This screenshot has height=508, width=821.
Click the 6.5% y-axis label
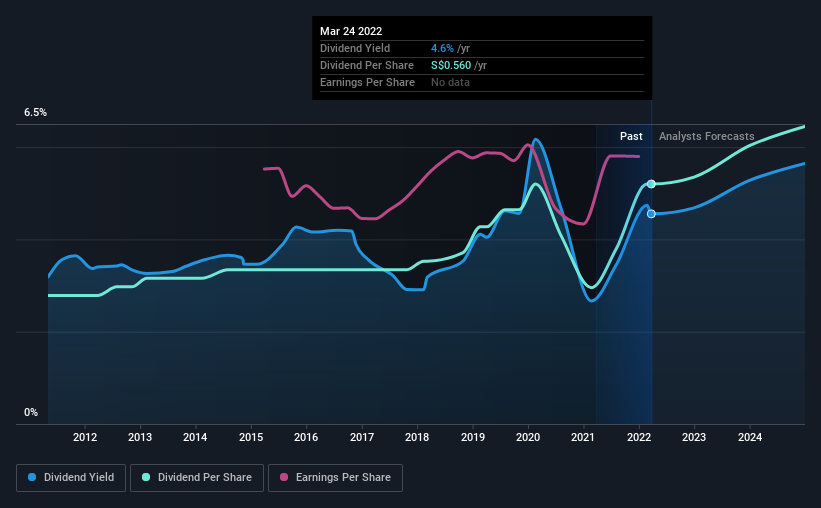pos(35,113)
